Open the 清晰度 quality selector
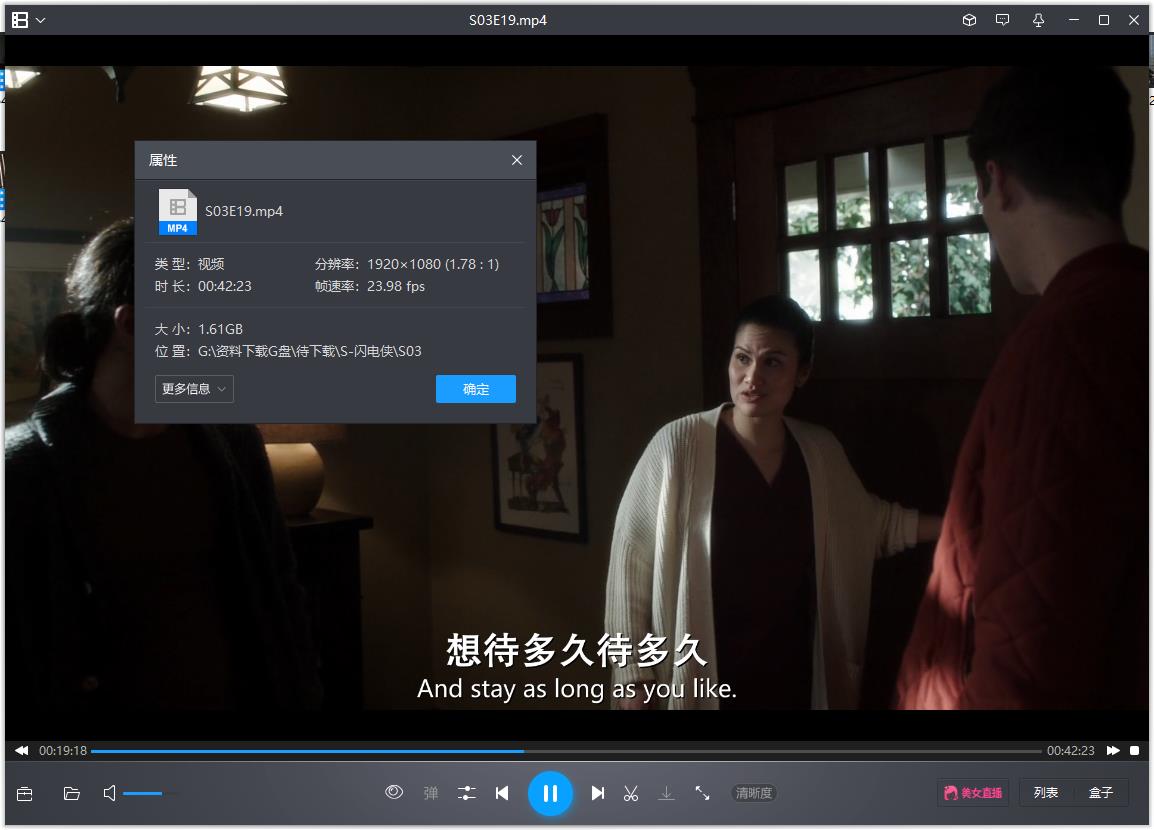 pyautogui.click(x=754, y=793)
